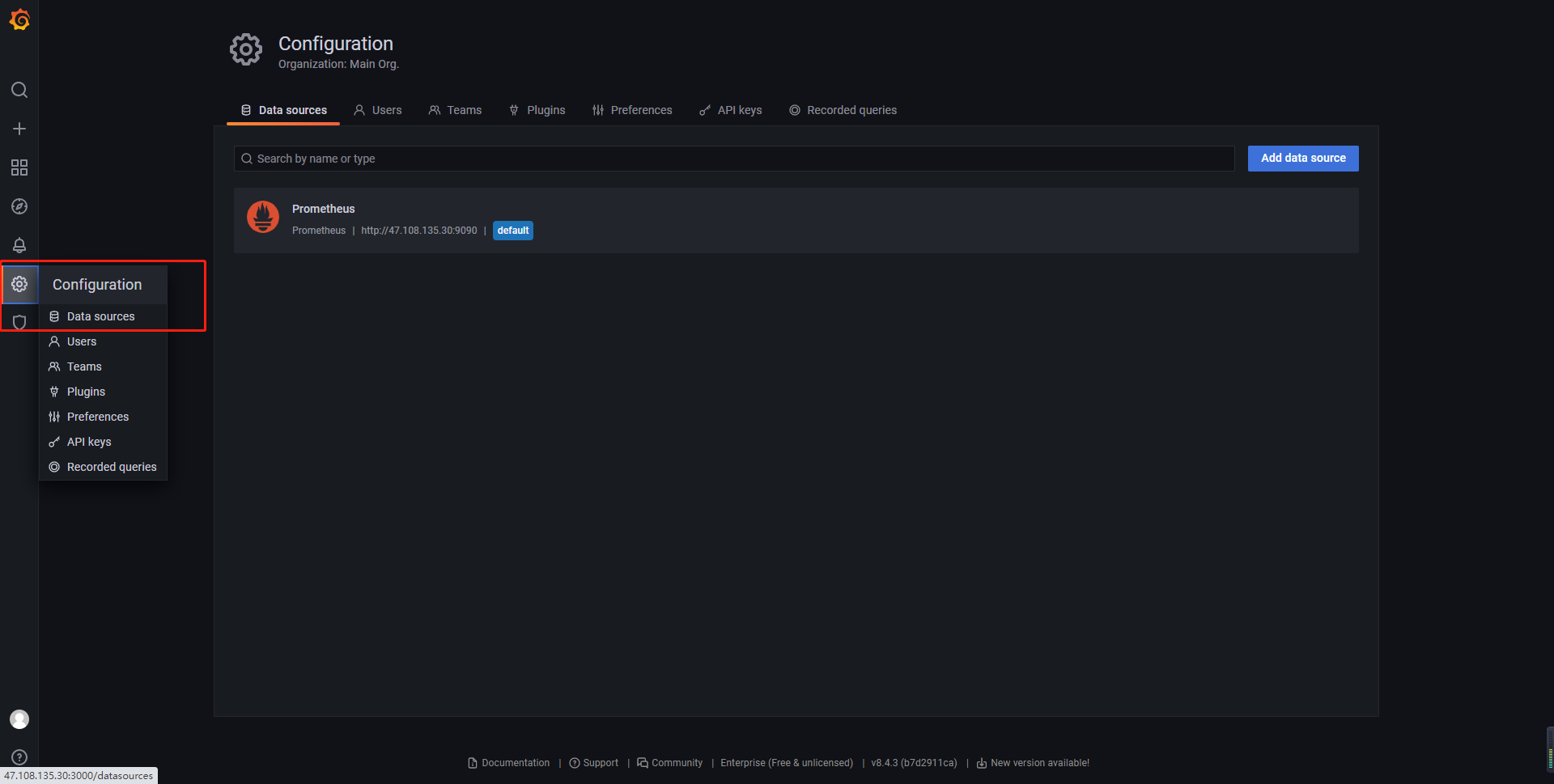Image resolution: width=1554 pixels, height=784 pixels.
Task: Open the Prometheus data source entry
Action: click(x=796, y=220)
